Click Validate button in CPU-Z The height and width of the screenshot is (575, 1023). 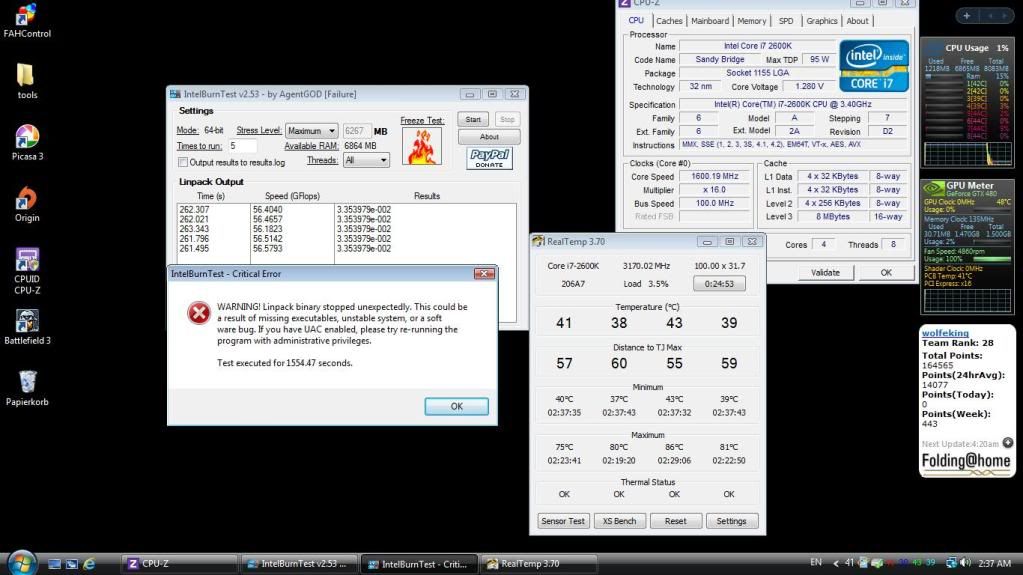pos(825,272)
